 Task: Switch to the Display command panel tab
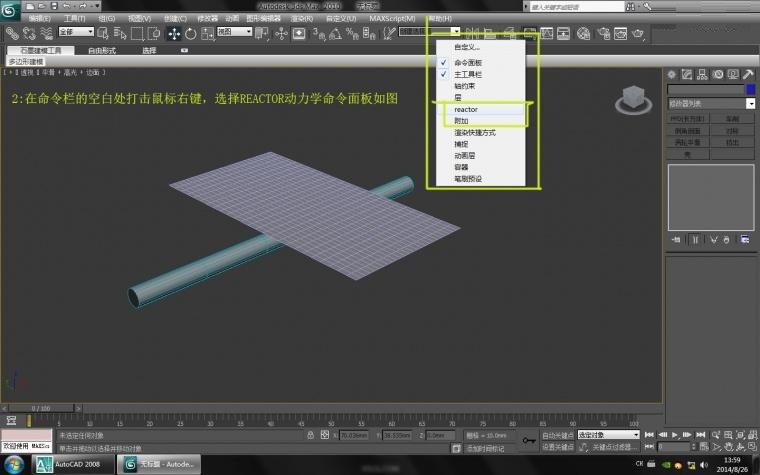[733, 74]
